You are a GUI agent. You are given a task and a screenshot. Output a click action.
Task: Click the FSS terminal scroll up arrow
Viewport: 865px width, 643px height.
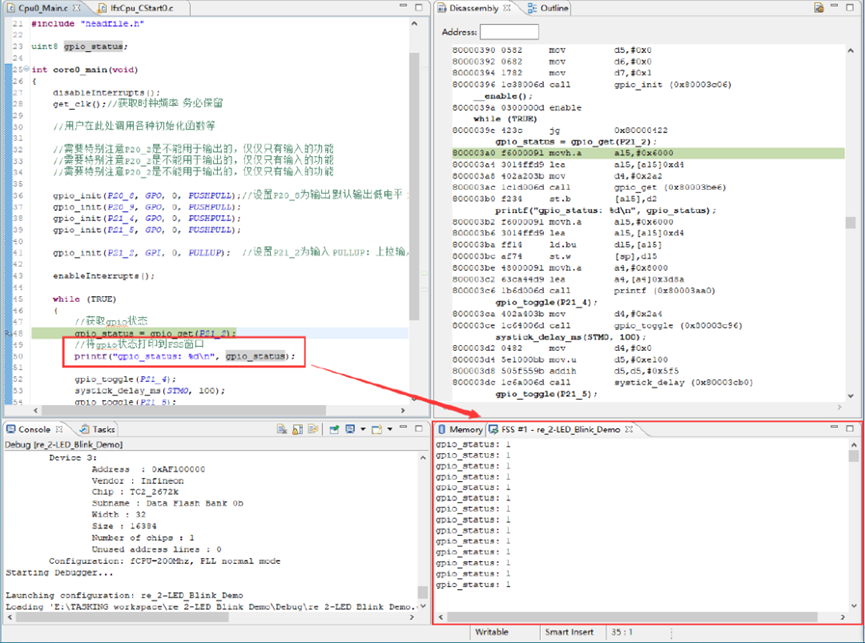853,444
